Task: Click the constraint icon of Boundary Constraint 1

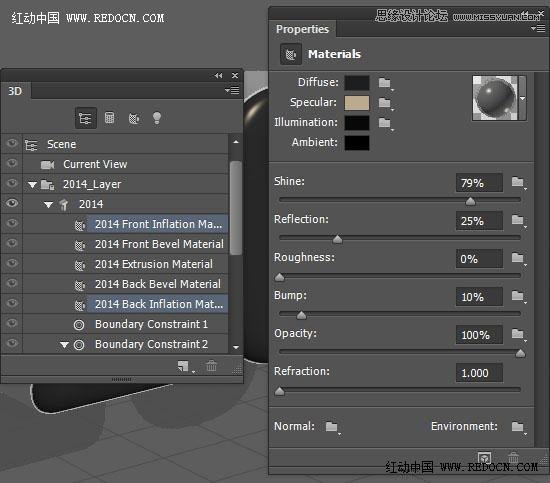Action: (x=79, y=325)
